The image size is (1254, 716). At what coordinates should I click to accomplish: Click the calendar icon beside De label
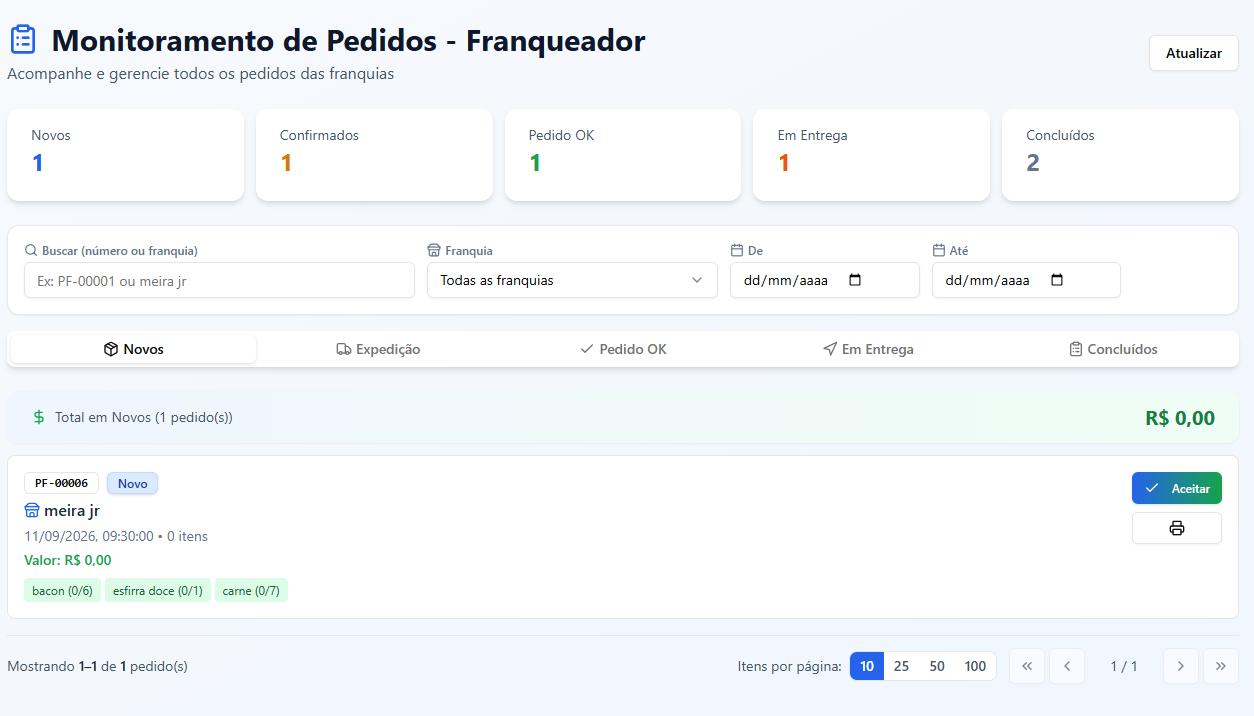737,250
